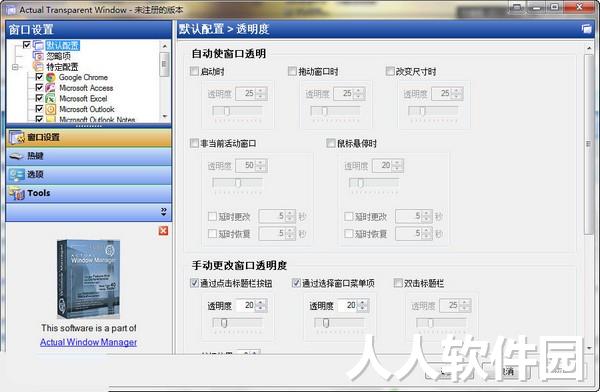
Task: Toggle the Google Chrome checkbox
Action: click(x=39, y=77)
